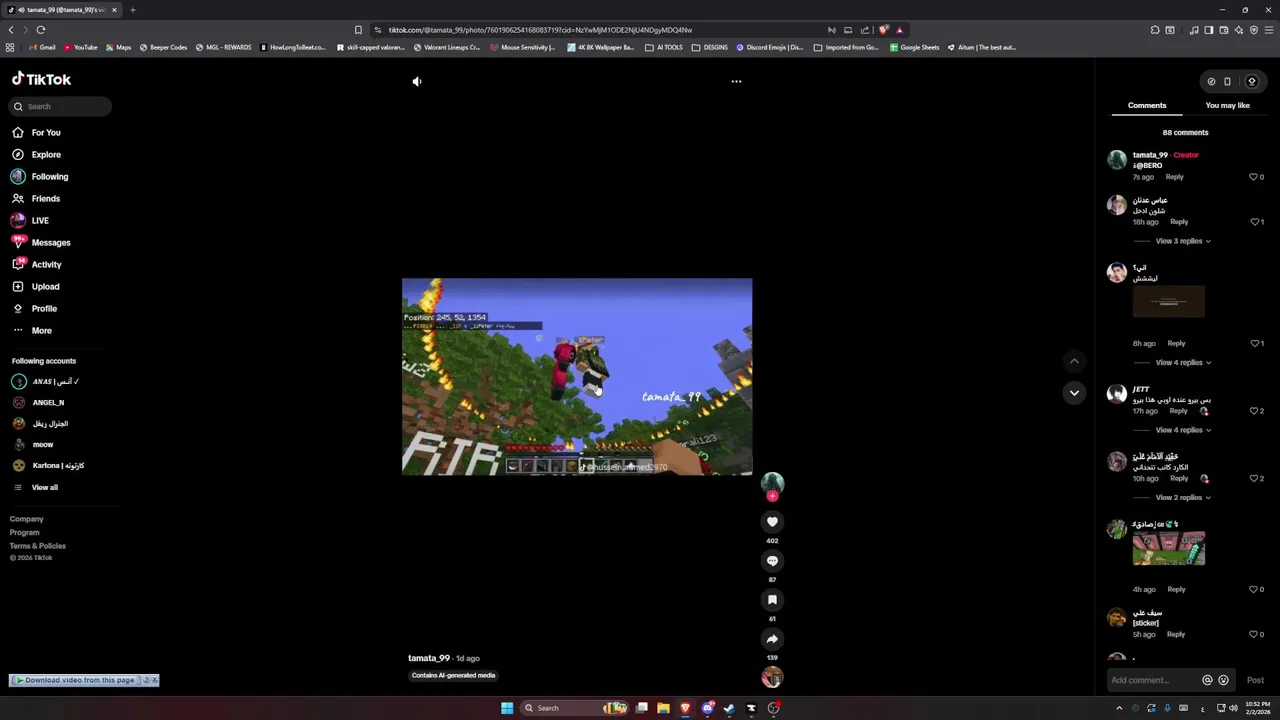Screen dimensions: 1280x720
Task: Reload the page in browser toolbar
Action: point(40,30)
